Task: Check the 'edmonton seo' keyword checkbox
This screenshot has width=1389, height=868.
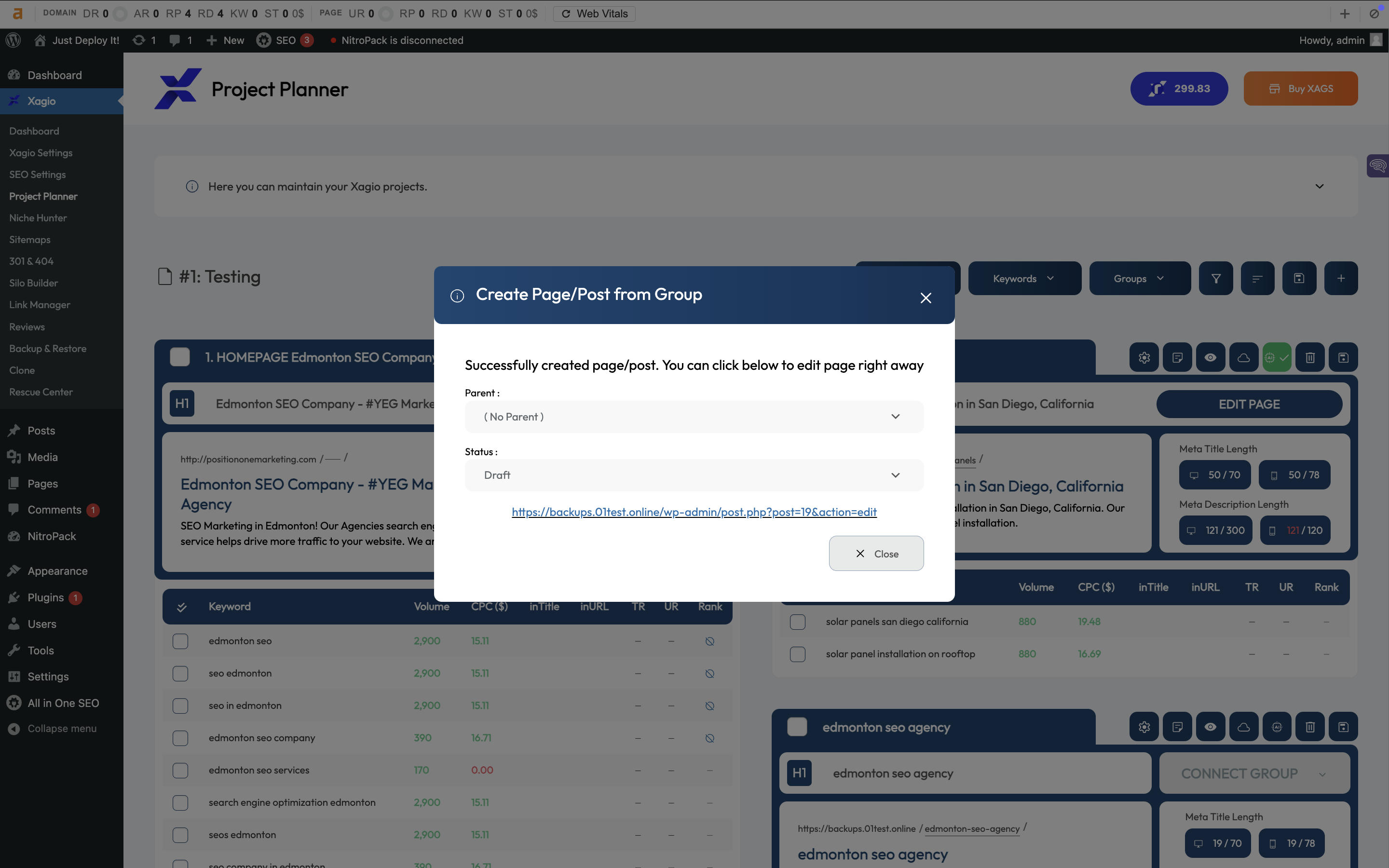Action: pyautogui.click(x=180, y=641)
